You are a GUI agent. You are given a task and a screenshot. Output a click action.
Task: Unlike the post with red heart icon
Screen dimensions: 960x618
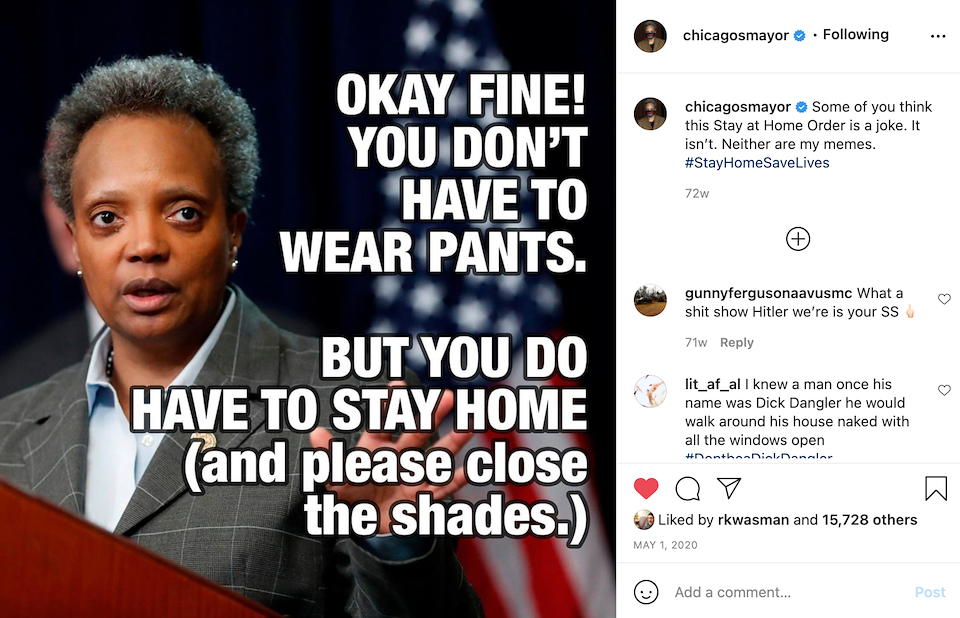point(646,488)
